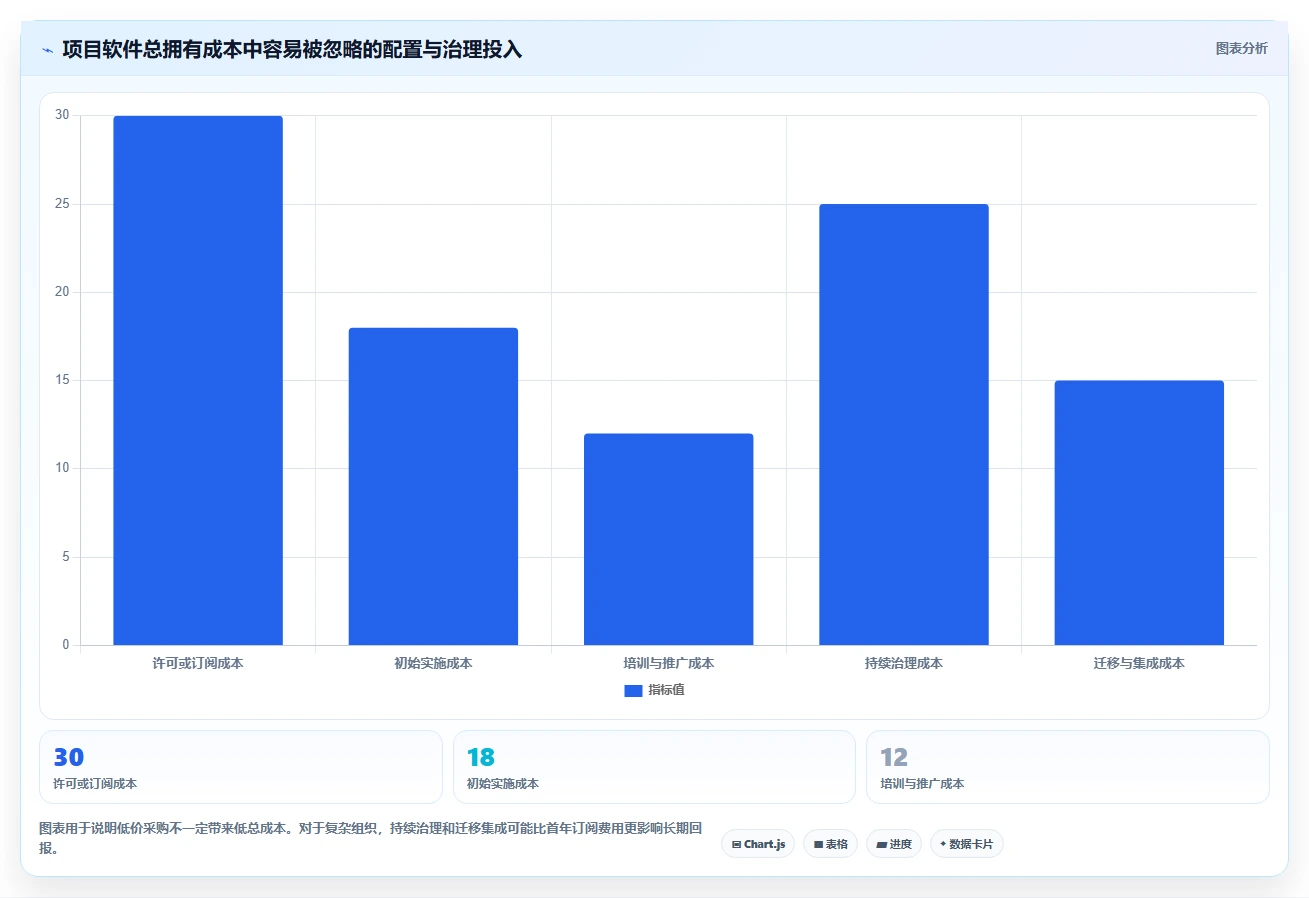Click the chart title 项目软件总拥有成本

point(292,49)
